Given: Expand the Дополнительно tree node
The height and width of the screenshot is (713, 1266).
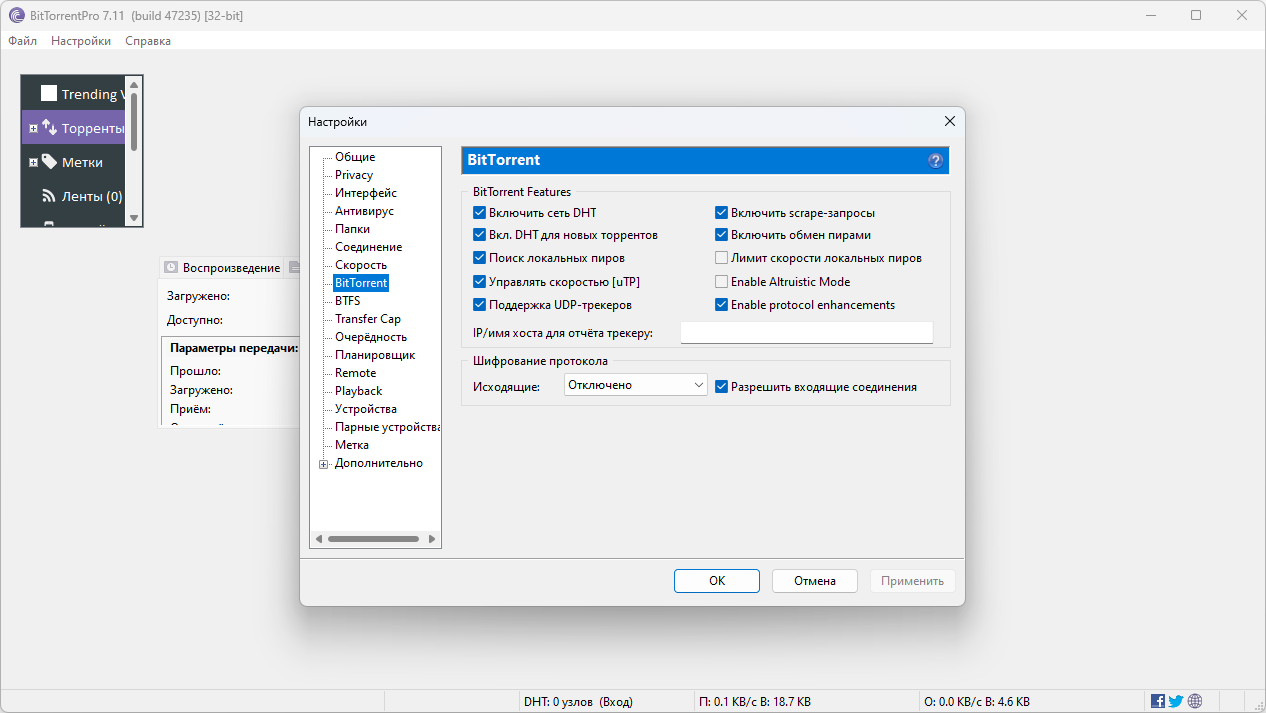Looking at the screenshot, I should tap(323, 463).
